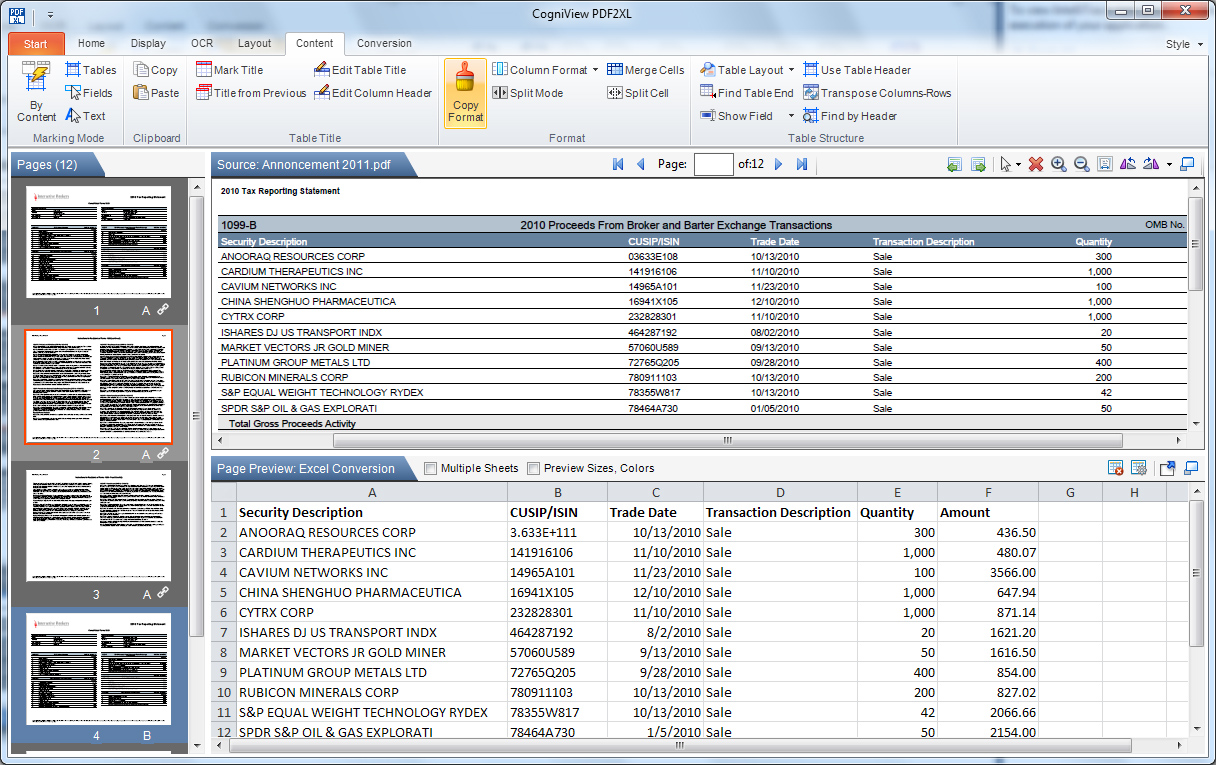Image resolution: width=1216 pixels, height=765 pixels.
Task: Click the fit page icon in source toolbar
Action: pyautogui.click(x=1105, y=164)
